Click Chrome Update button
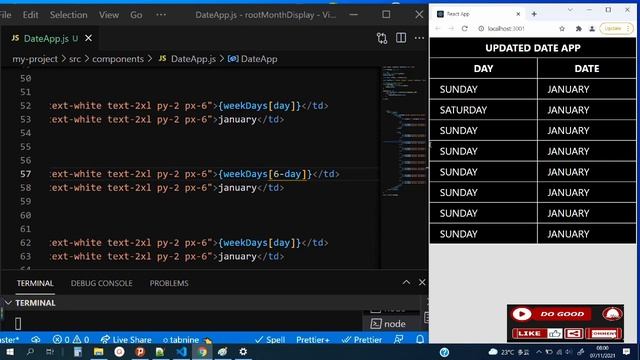Viewport: 640px width, 360px height. (616, 29)
